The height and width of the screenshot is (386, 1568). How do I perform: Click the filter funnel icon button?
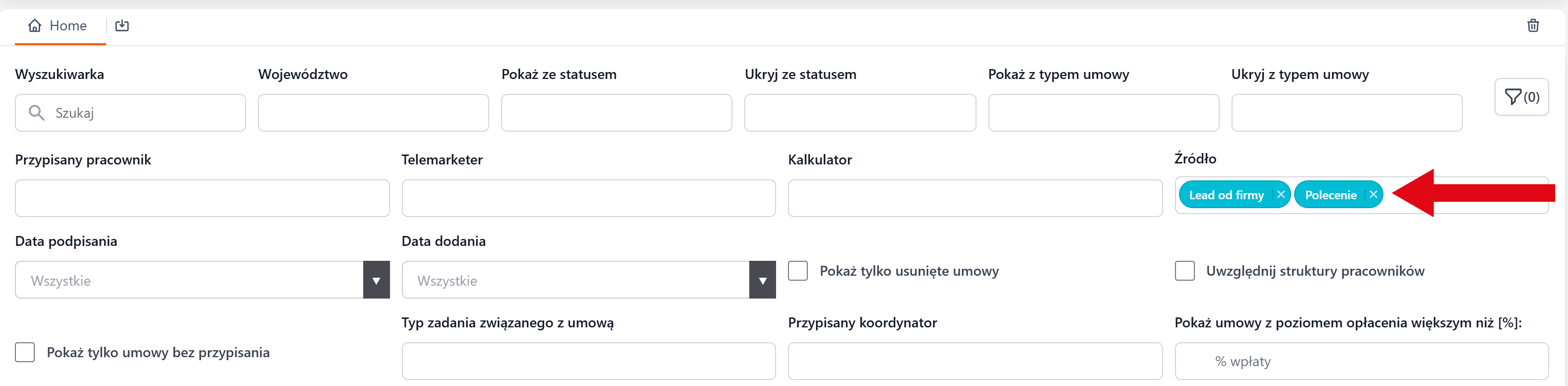[x=1520, y=97]
